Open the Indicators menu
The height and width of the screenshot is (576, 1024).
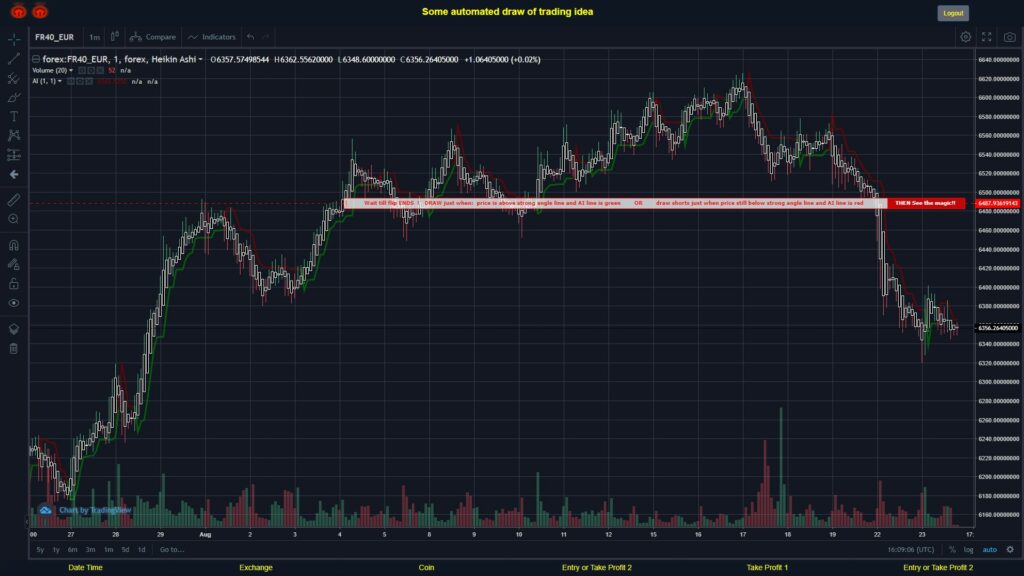(212, 37)
